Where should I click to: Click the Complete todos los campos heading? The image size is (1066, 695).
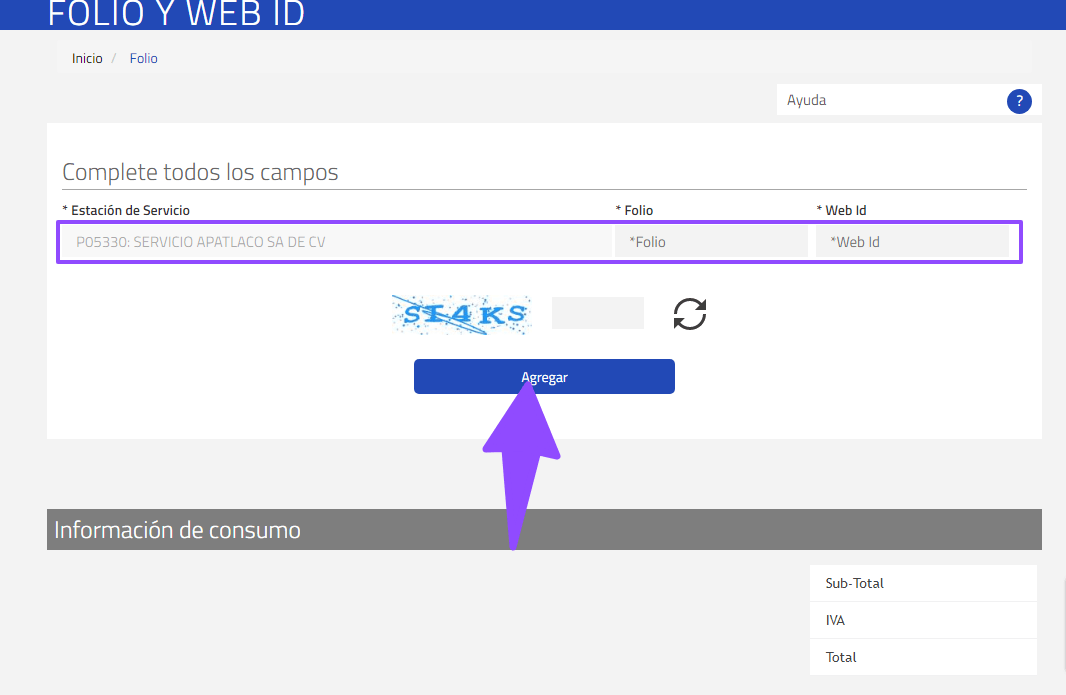[200, 172]
